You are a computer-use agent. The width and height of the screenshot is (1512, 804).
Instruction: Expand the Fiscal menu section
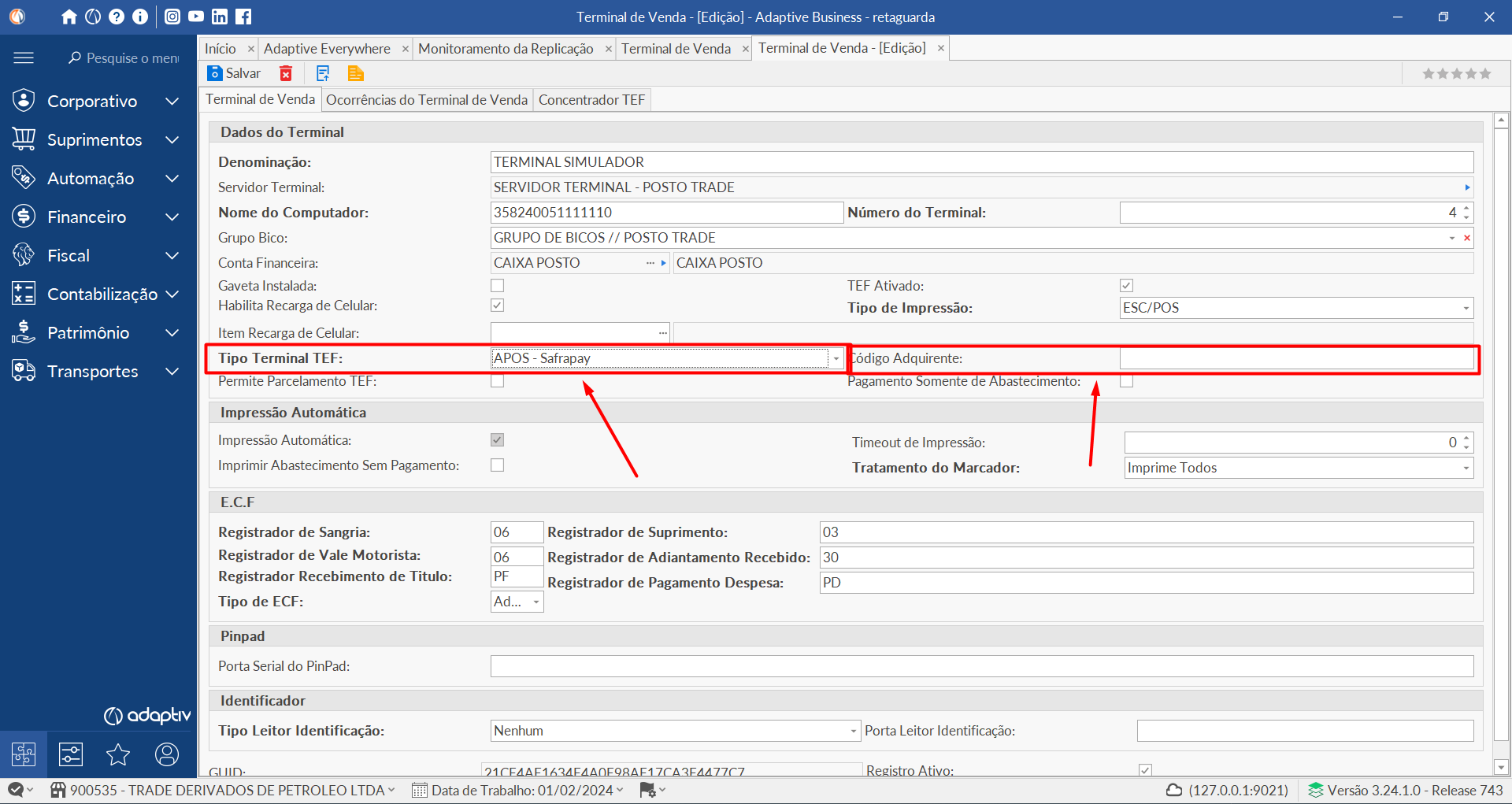pos(98,255)
